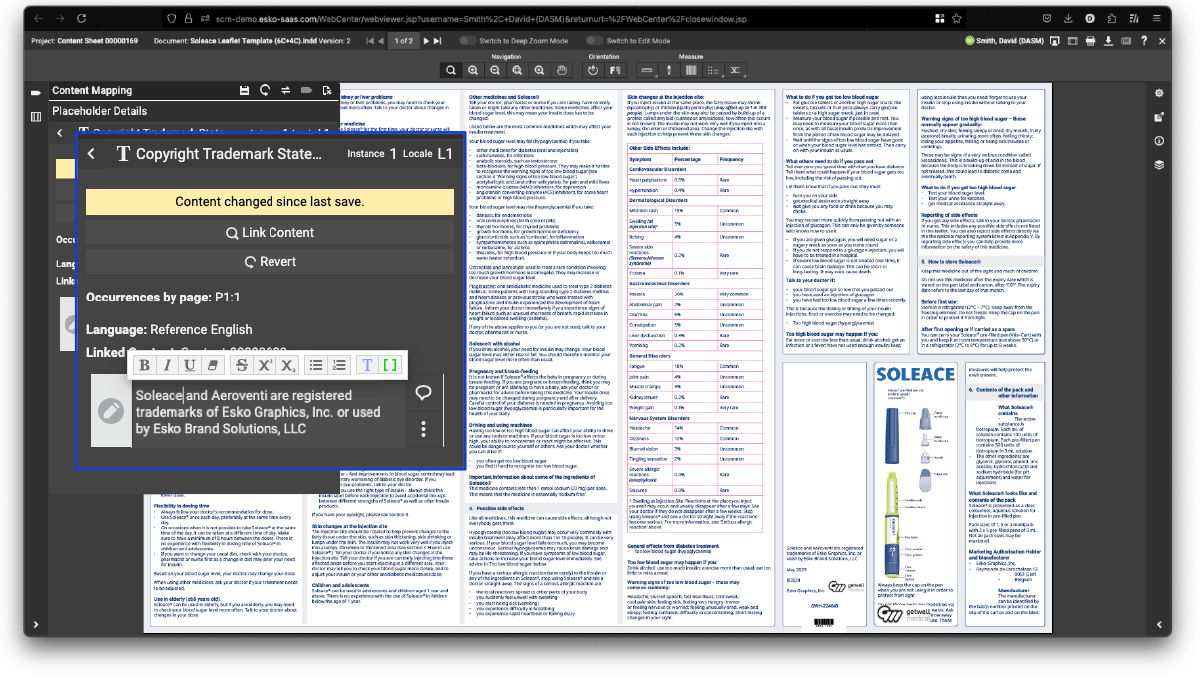Screen dimensions: 1200x681
Task: Click the tag icon in Content Mapping header
Action: [306, 90]
